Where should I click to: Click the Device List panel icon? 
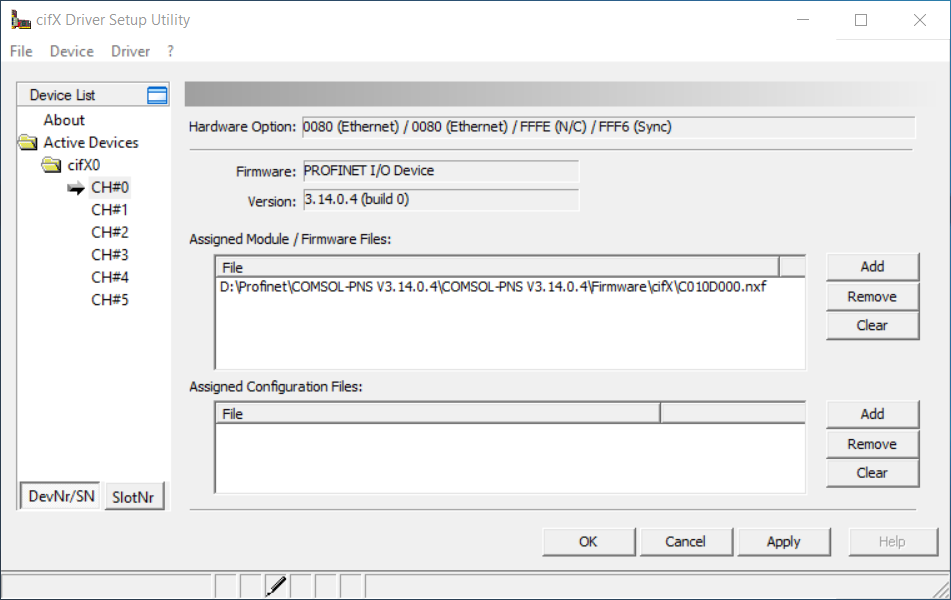click(157, 95)
